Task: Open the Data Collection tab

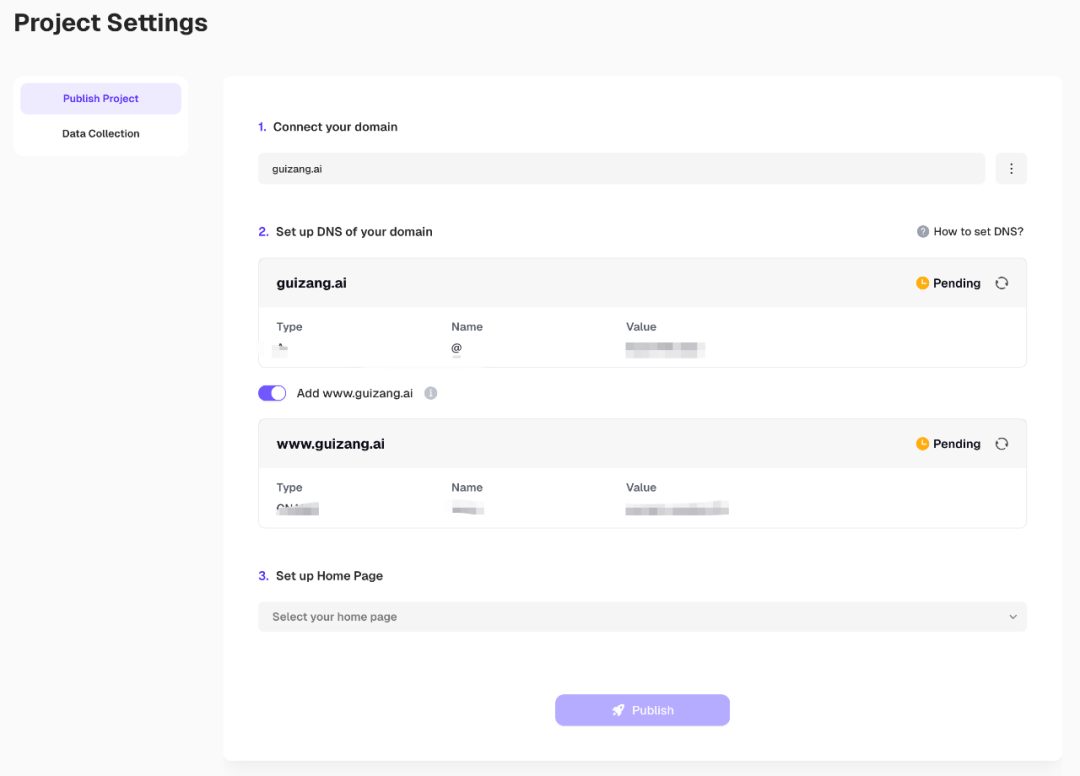Action: [x=101, y=134]
